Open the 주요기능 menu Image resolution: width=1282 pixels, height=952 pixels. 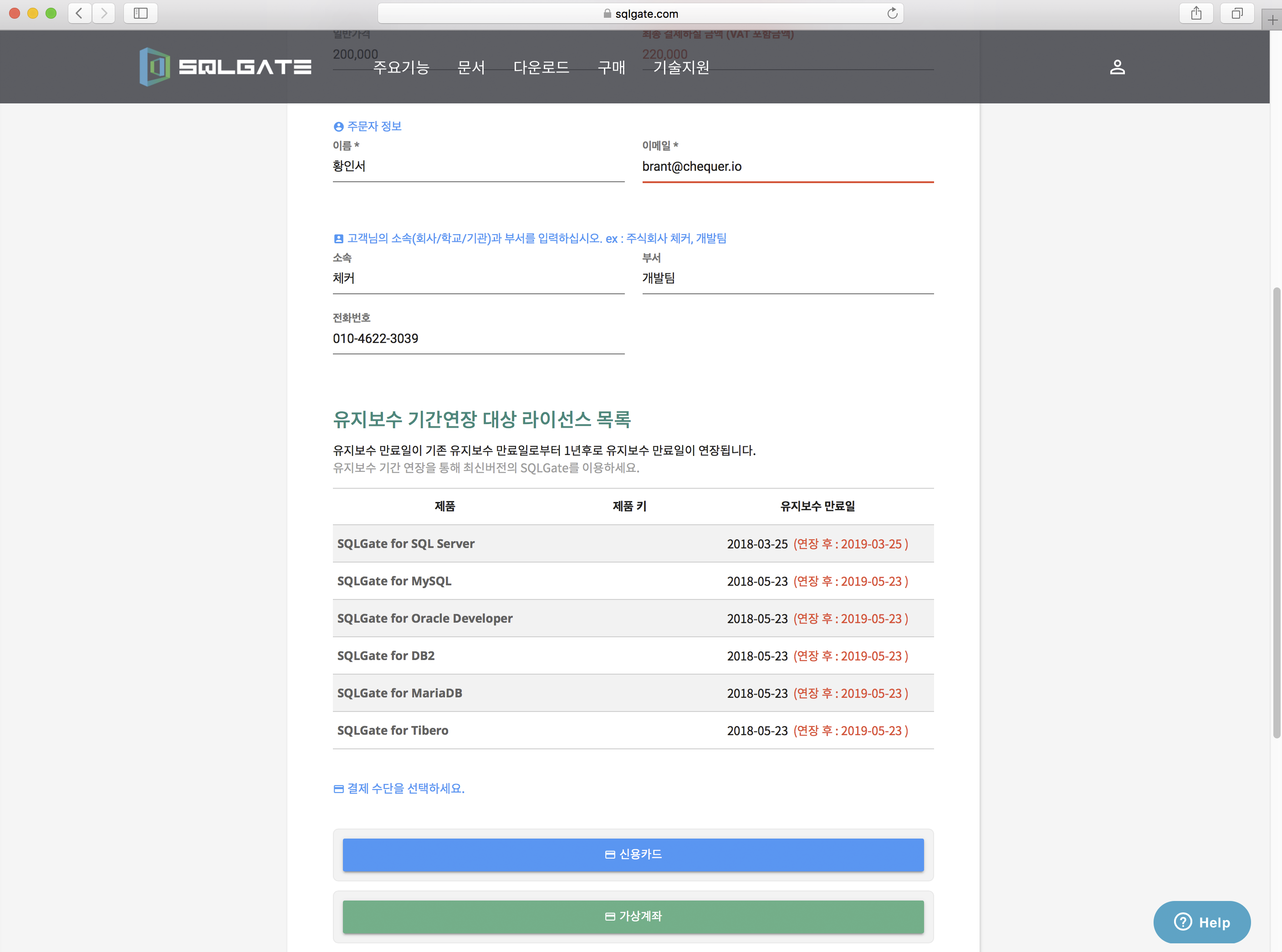(401, 67)
